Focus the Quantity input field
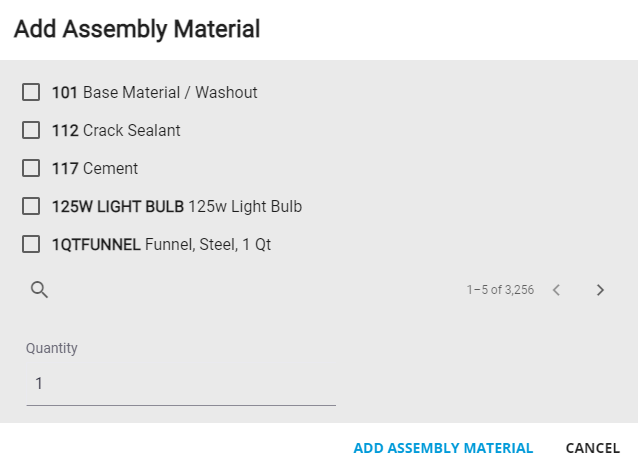The image size is (638, 468). (x=181, y=383)
